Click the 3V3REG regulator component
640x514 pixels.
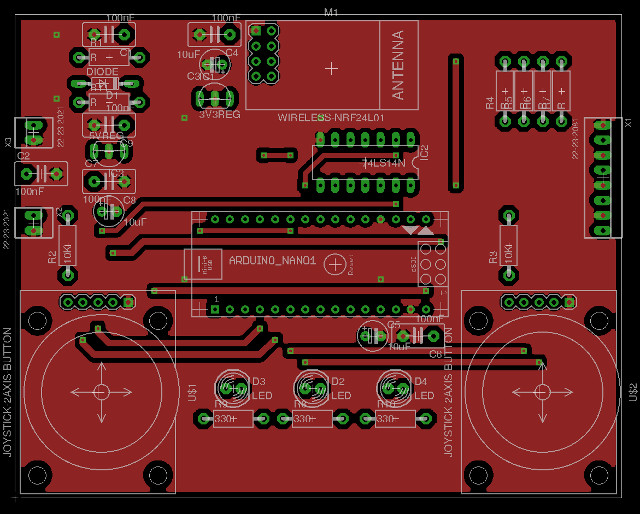pos(213,97)
